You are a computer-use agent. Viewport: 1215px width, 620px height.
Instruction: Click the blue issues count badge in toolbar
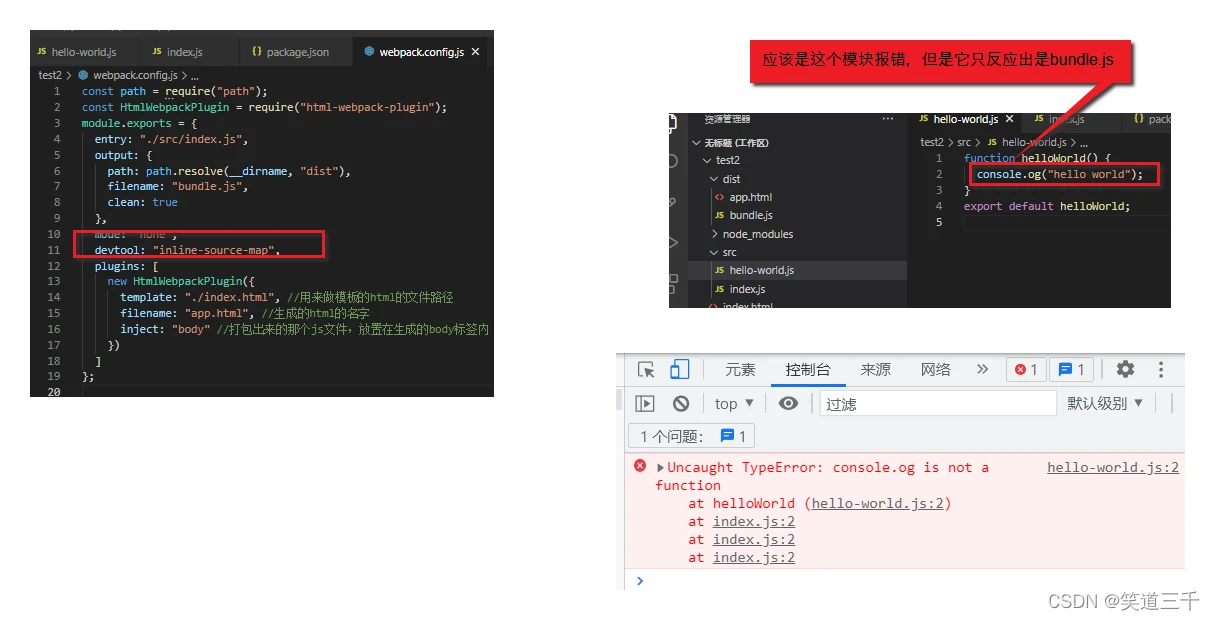tap(1072, 370)
